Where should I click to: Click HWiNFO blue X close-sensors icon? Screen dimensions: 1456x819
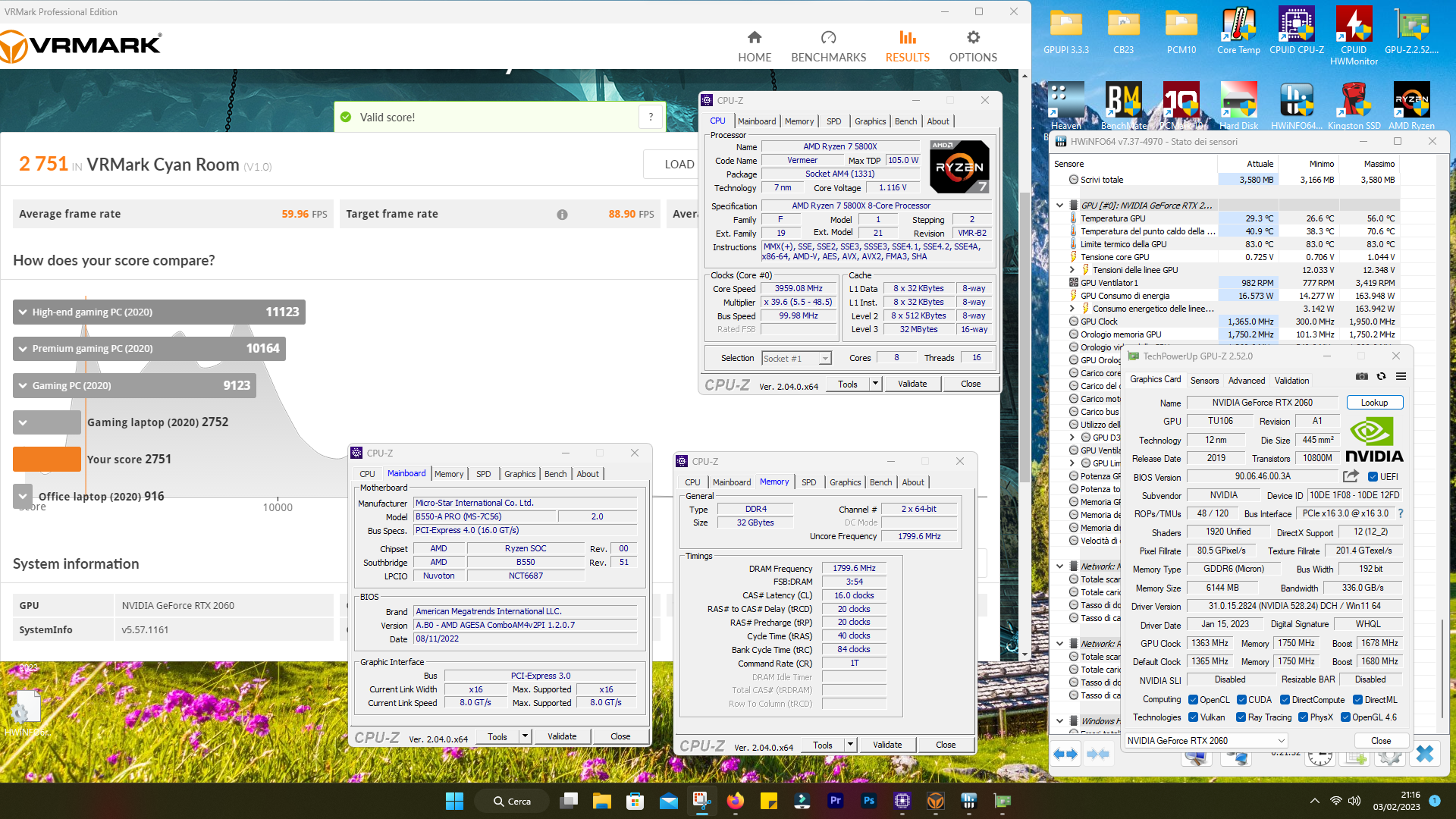(1425, 754)
